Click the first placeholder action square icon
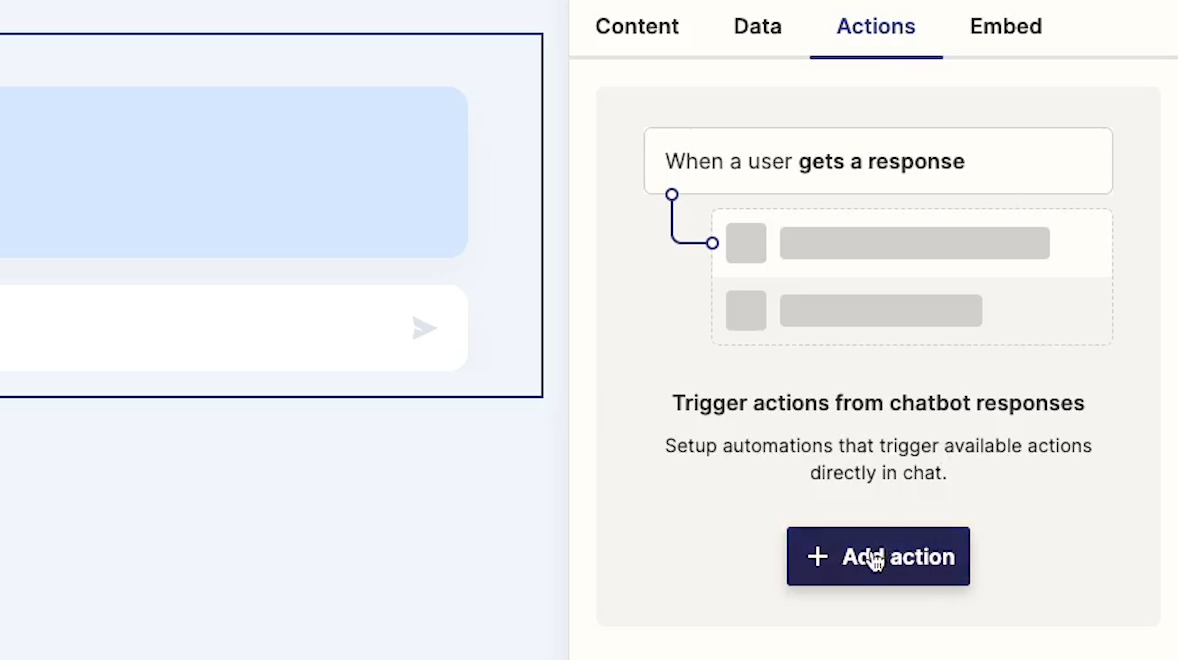The height and width of the screenshot is (660, 1178). point(746,243)
